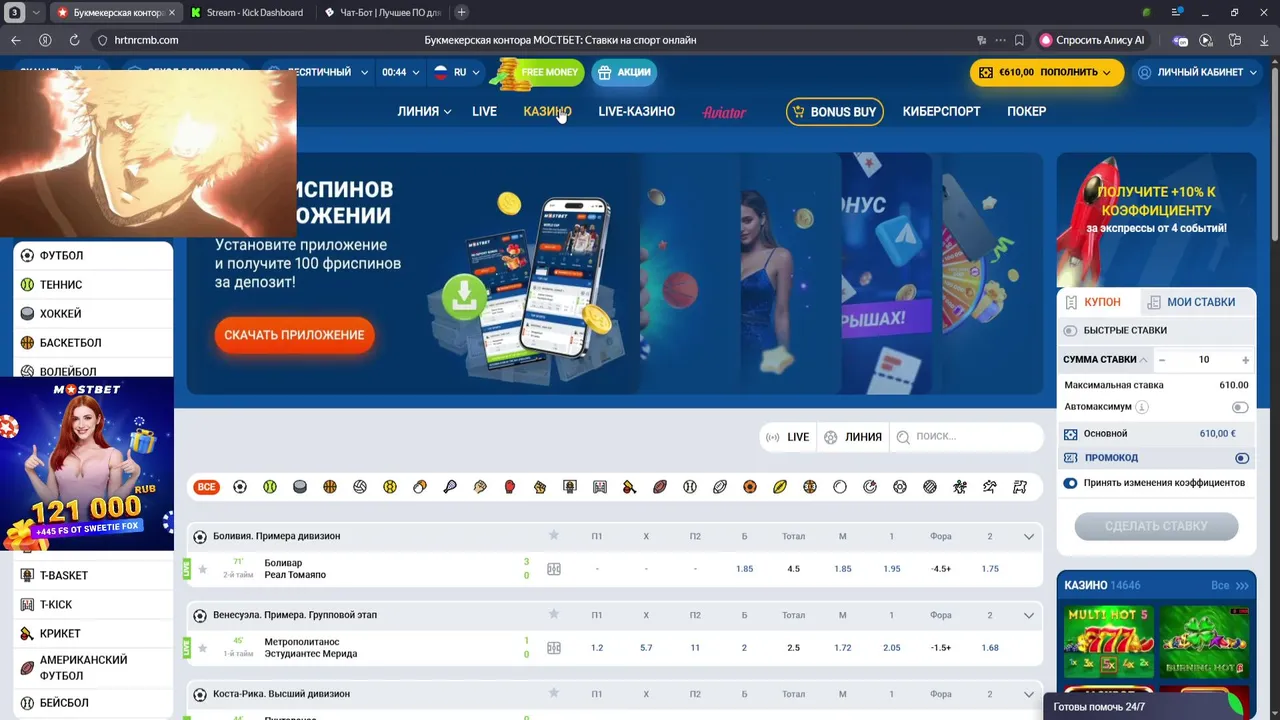
Task: Star the Венесуэла Примера league header
Action: coord(554,615)
